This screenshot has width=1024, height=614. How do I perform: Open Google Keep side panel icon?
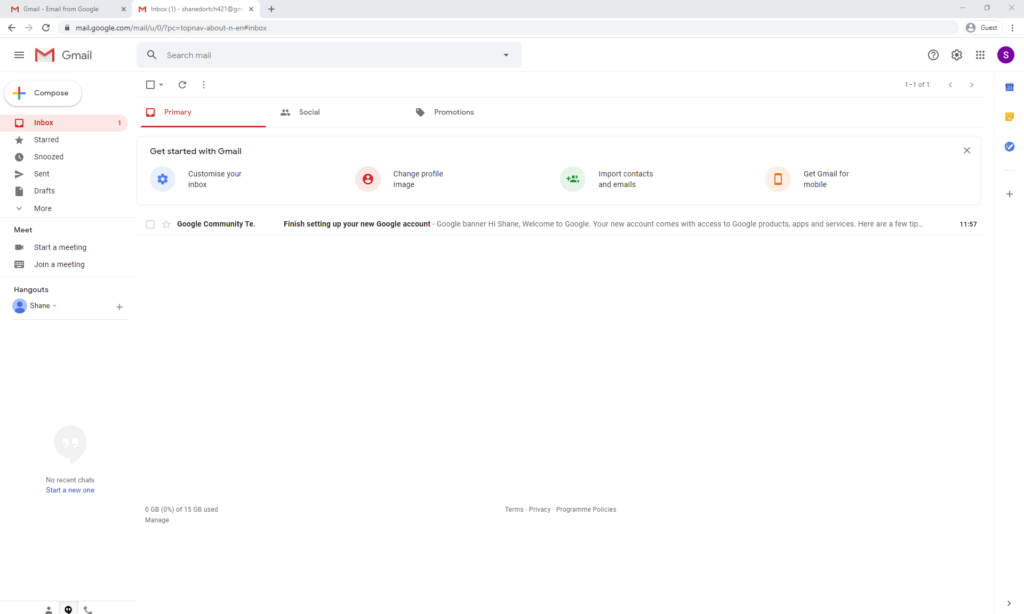(x=1009, y=116)
